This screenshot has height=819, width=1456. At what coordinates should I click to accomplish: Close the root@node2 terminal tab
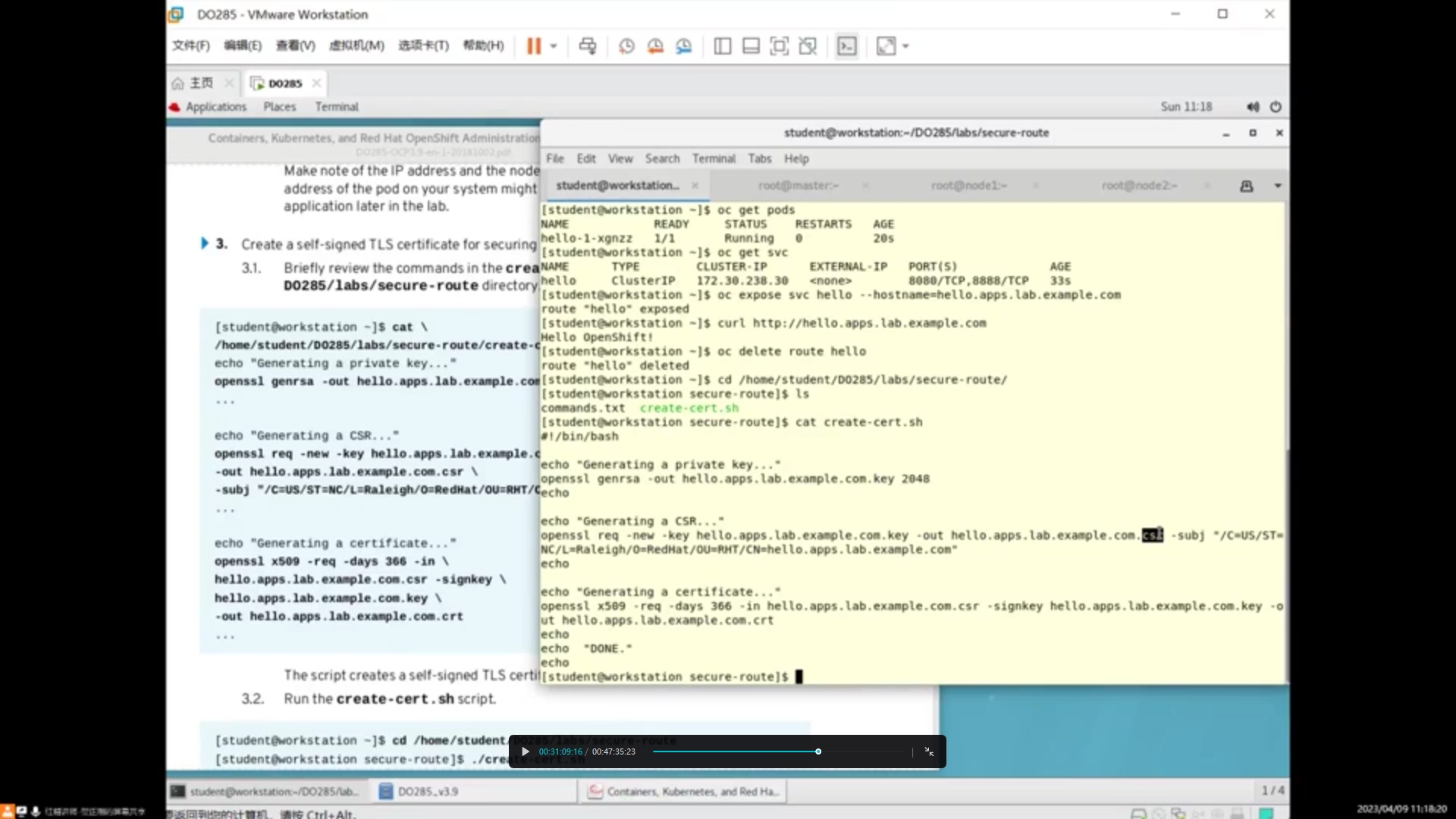(x=1207, y=185)
